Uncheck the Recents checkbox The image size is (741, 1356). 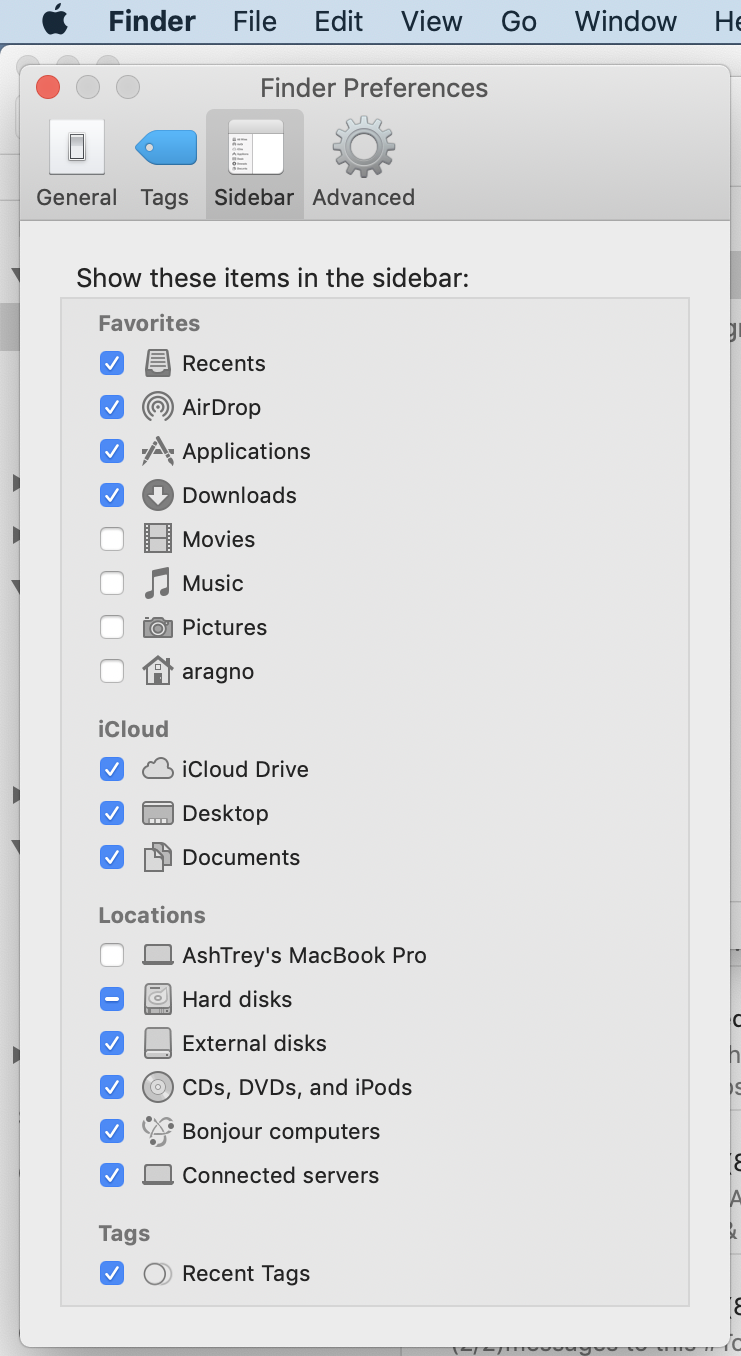[x=112, y=363]
